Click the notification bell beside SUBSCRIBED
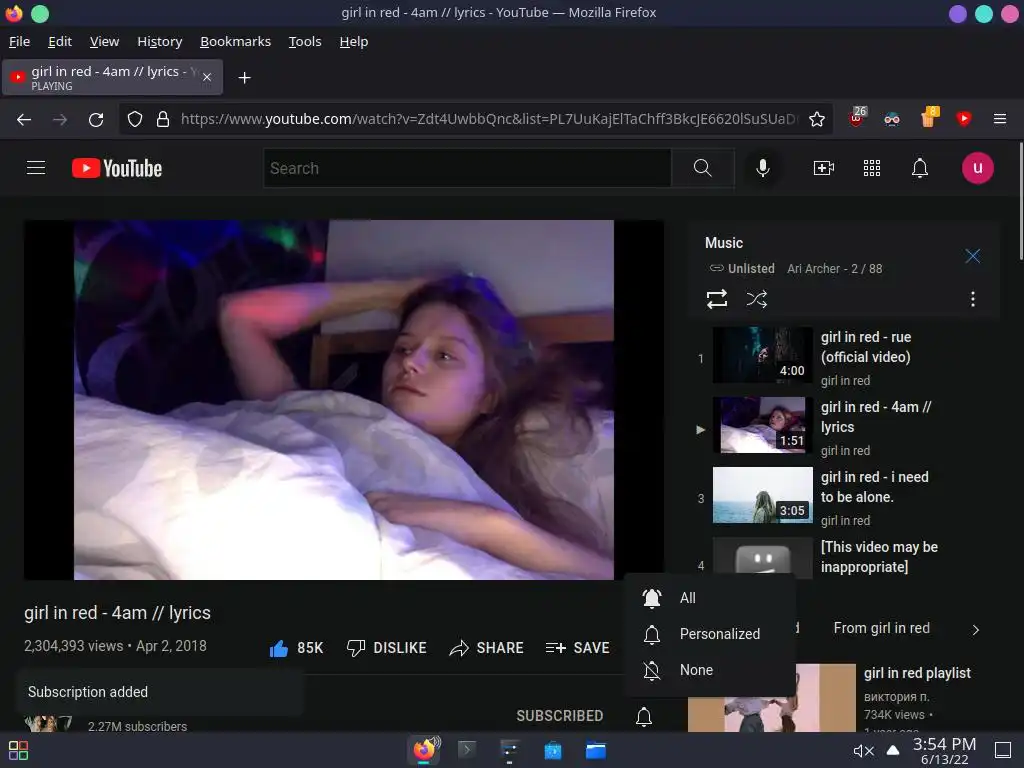Viewport: 1024px width, 768px height. pos(644,716)
